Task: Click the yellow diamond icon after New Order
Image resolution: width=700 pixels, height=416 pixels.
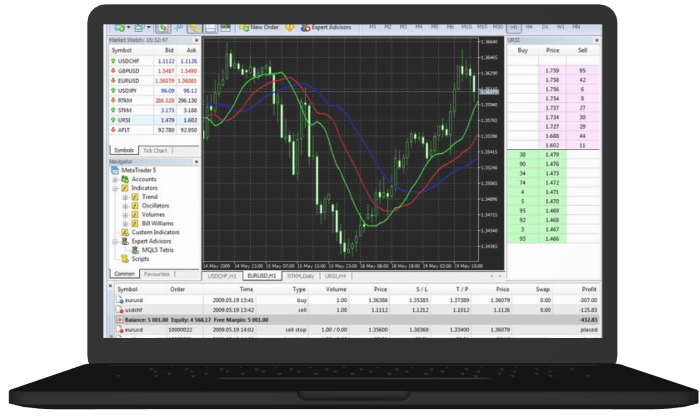Action: click(x=290, y=28)
